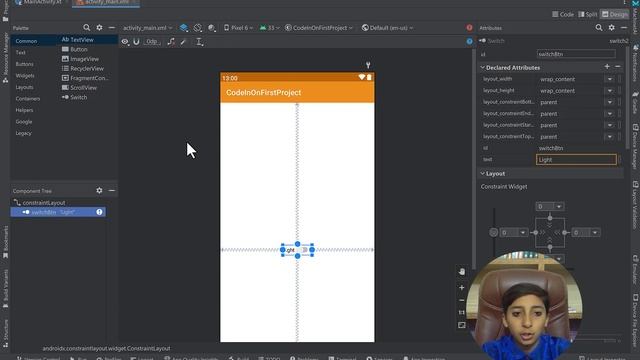Open Component Tree settings gear
The height and width of the screenshot is (360, 640).
(x=99, y=190)
